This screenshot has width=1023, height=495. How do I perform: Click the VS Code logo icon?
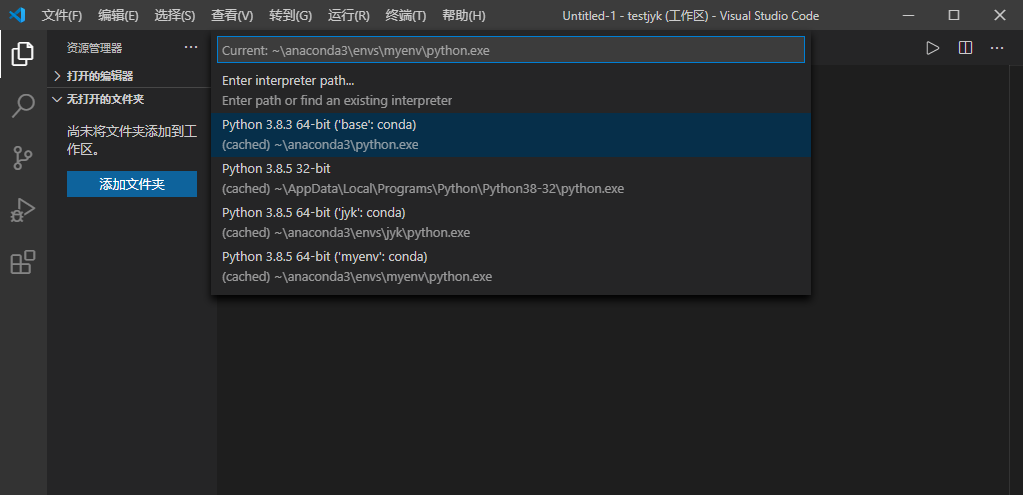pos(17,14)
